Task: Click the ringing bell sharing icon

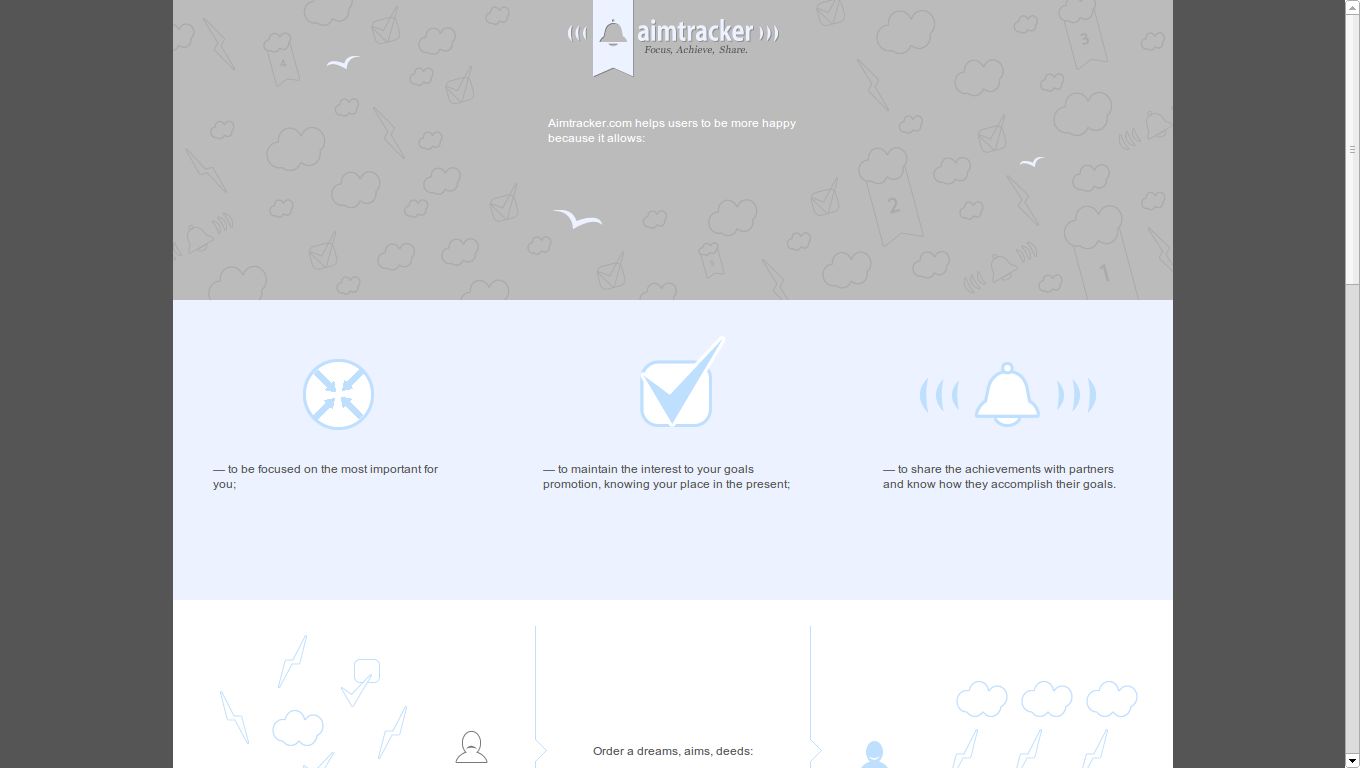Action: [x=1008, y=394]
